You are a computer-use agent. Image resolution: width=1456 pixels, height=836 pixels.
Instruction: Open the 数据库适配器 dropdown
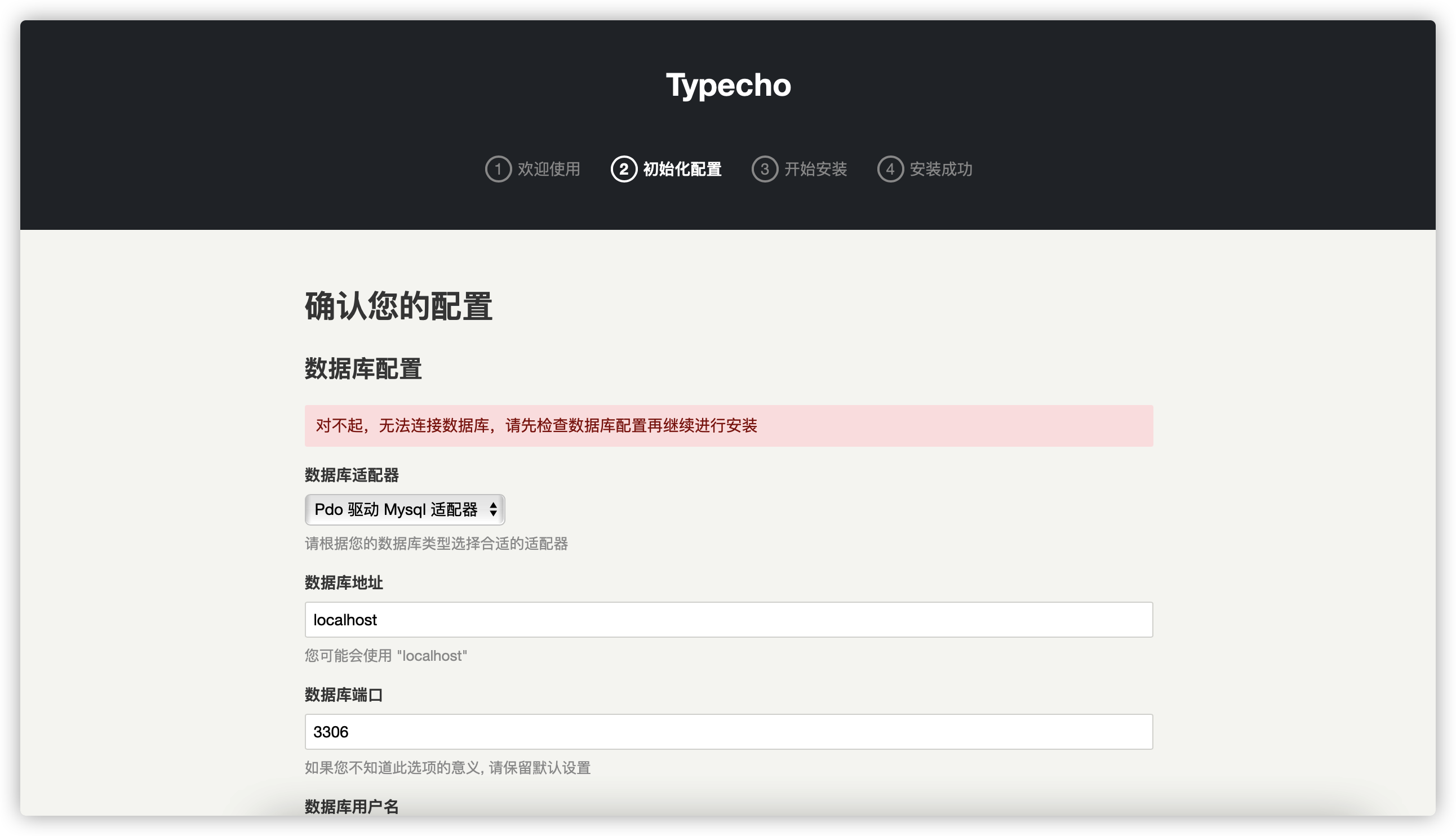point(396,509)
